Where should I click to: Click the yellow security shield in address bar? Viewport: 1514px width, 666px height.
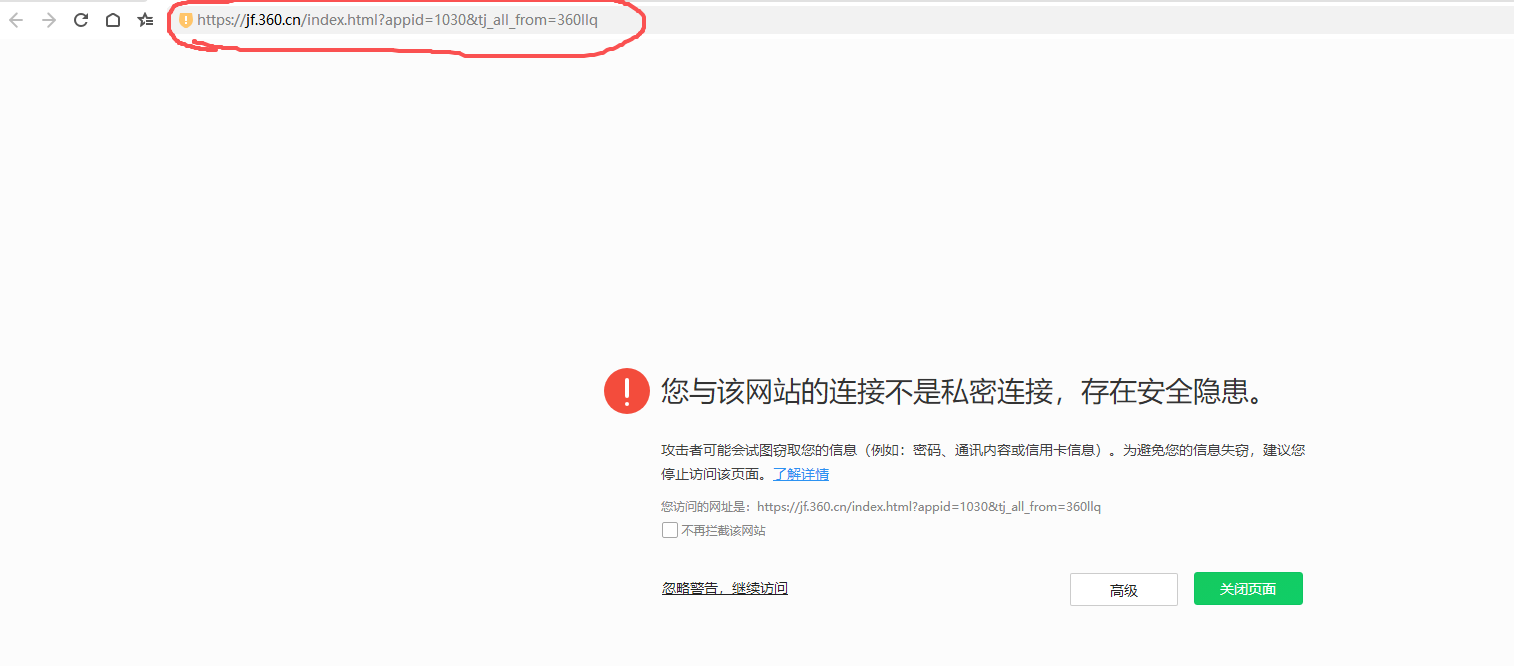pos(186,20)
